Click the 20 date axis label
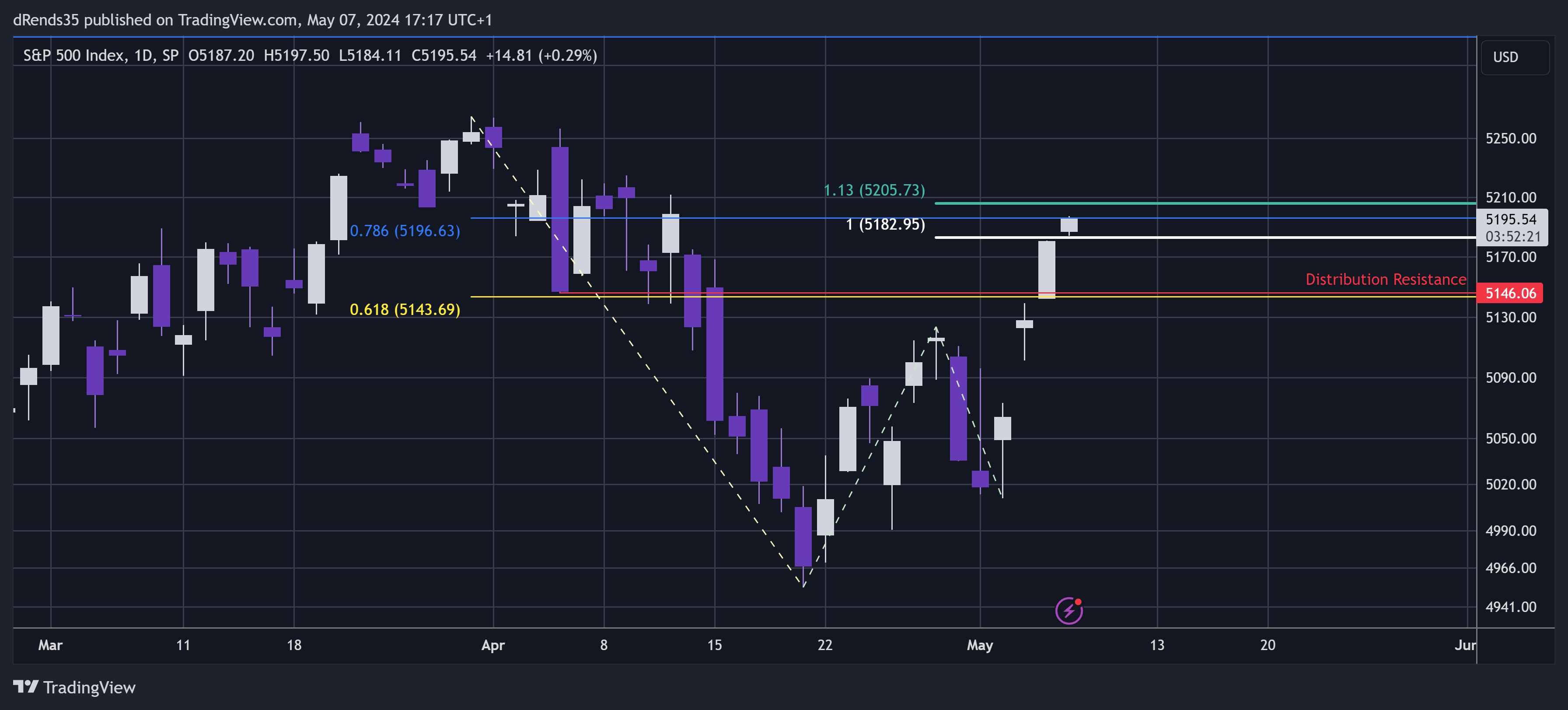This screenshot has height=710, width=1568. (x=1268, y=645)
